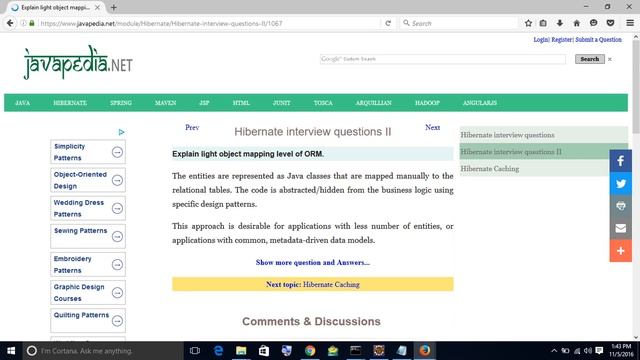Share the page on Facebook
Screen dimensions: 640x360
[620, 161]
